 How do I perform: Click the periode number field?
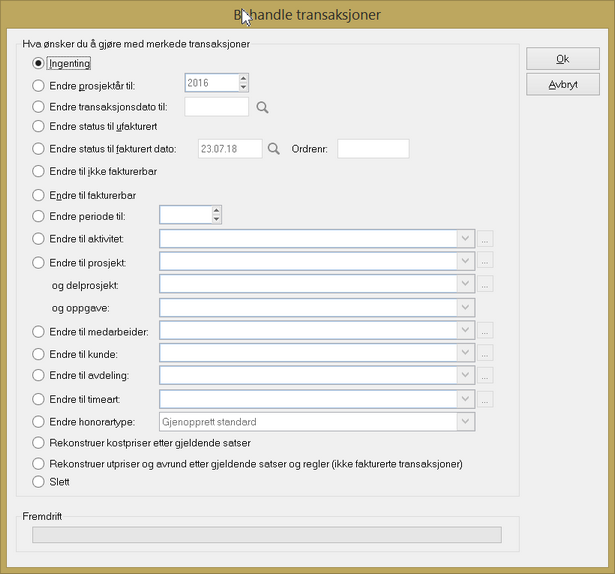pyautogui.click(x=186, y=215)
